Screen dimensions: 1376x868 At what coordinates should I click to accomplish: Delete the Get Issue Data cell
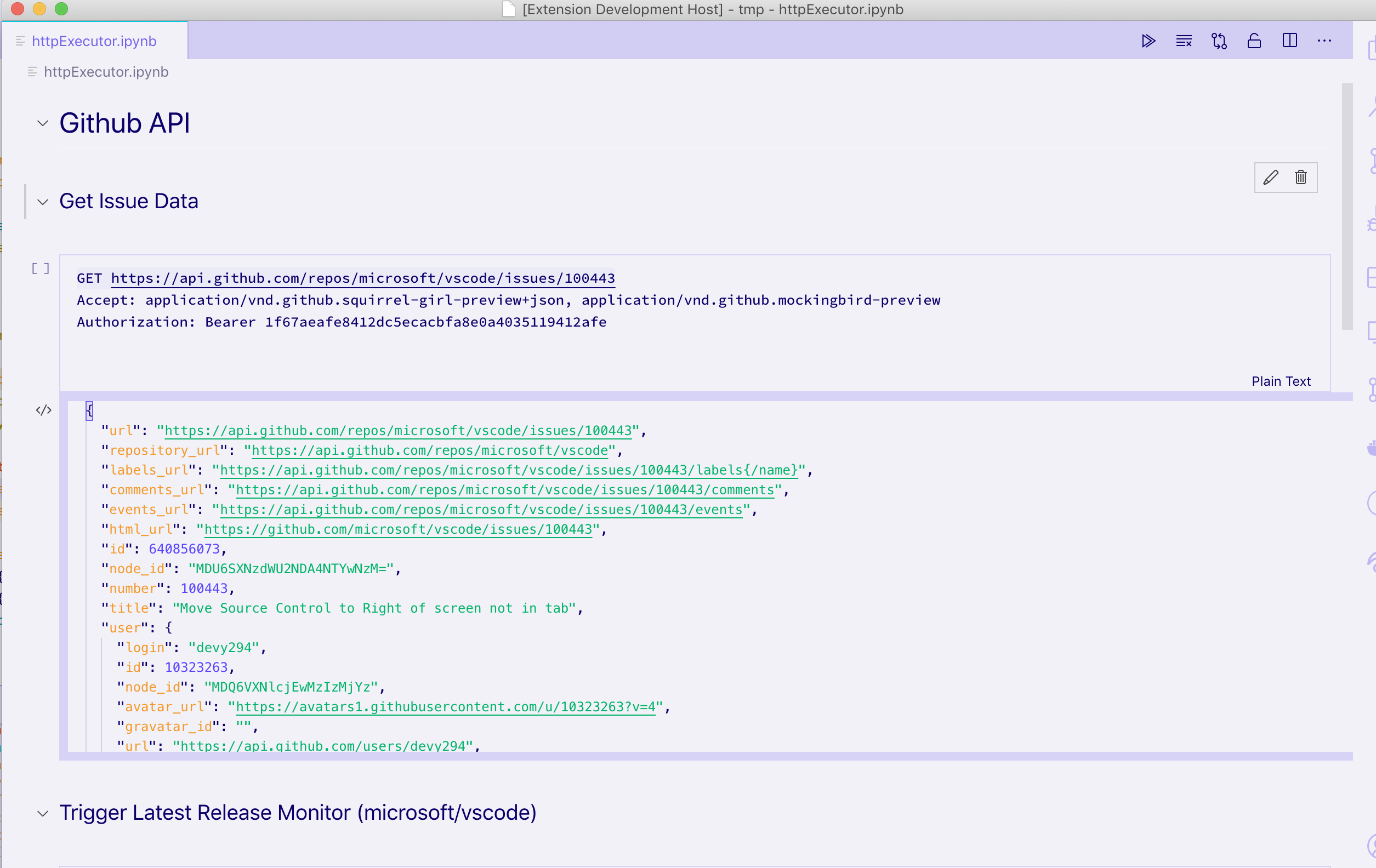[1301, 178]
